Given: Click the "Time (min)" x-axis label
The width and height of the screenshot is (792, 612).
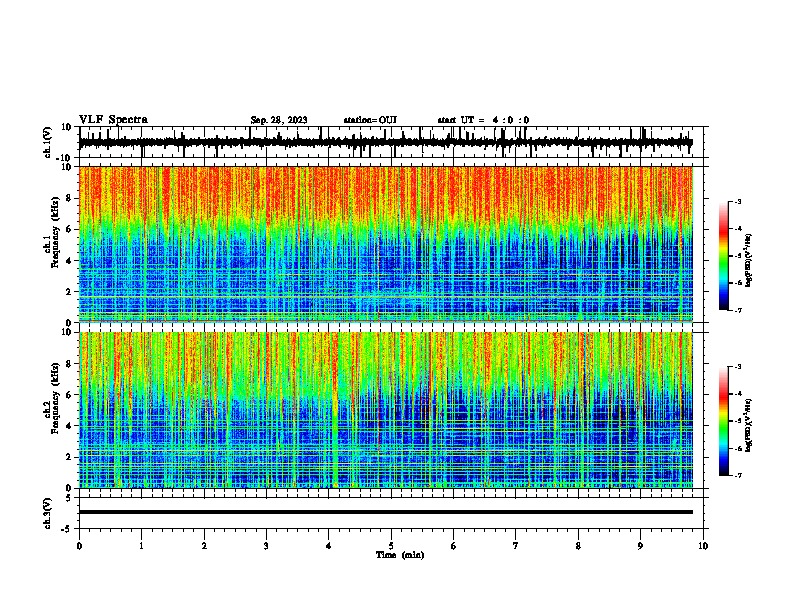Looking at the screenshot, I should tap(400, 555).
